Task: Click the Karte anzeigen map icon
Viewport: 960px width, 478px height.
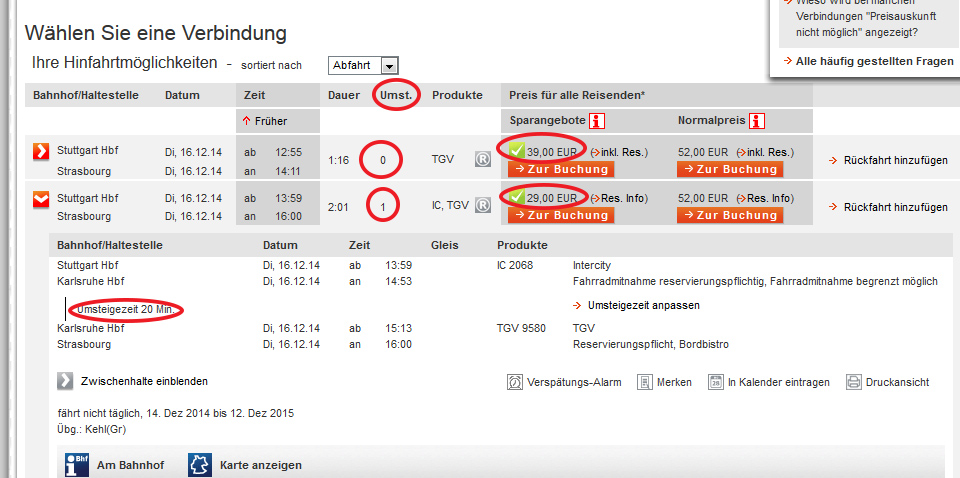Action: coord(200,465)
